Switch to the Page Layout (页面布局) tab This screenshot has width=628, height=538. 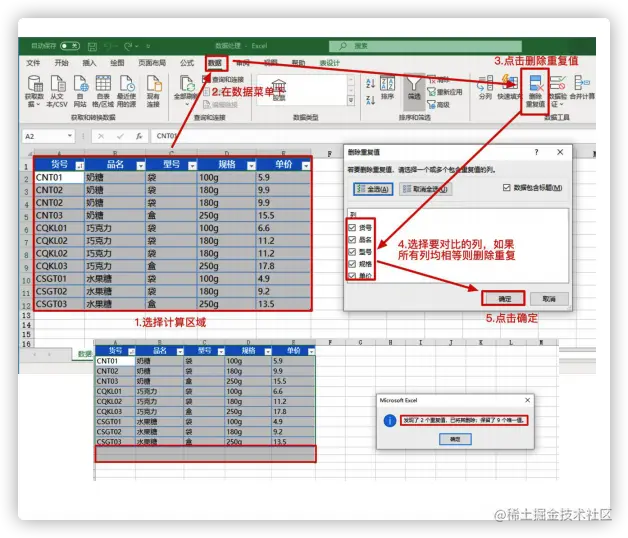[152, 63]
